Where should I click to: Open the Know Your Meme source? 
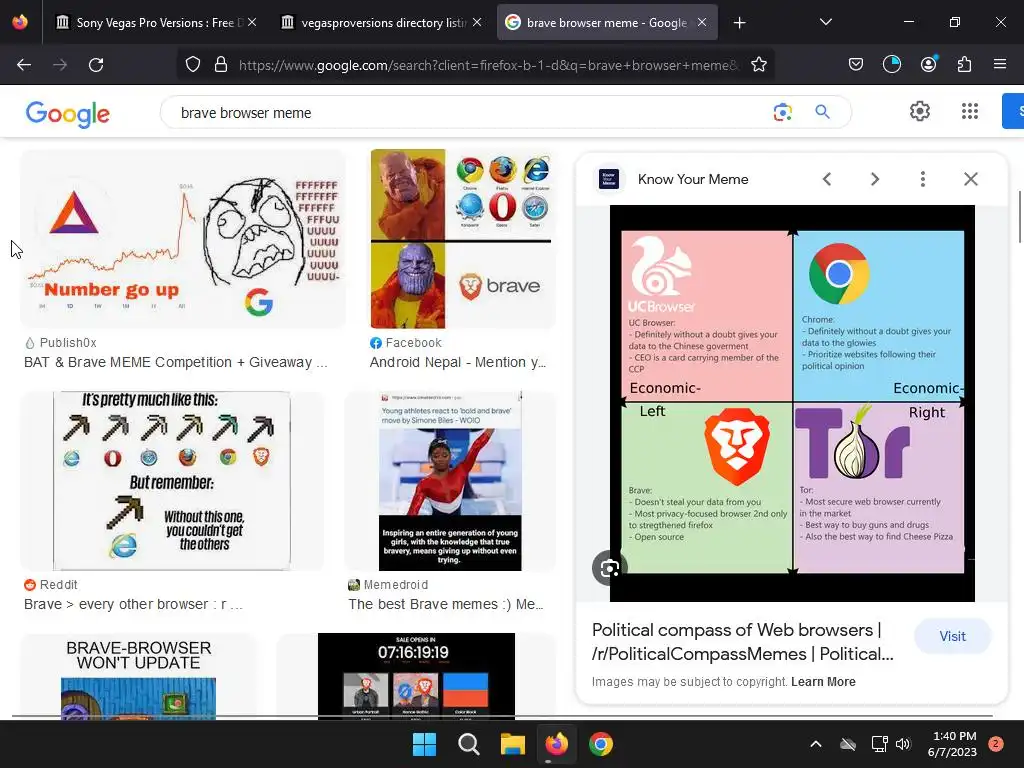(x=693, y=179)
